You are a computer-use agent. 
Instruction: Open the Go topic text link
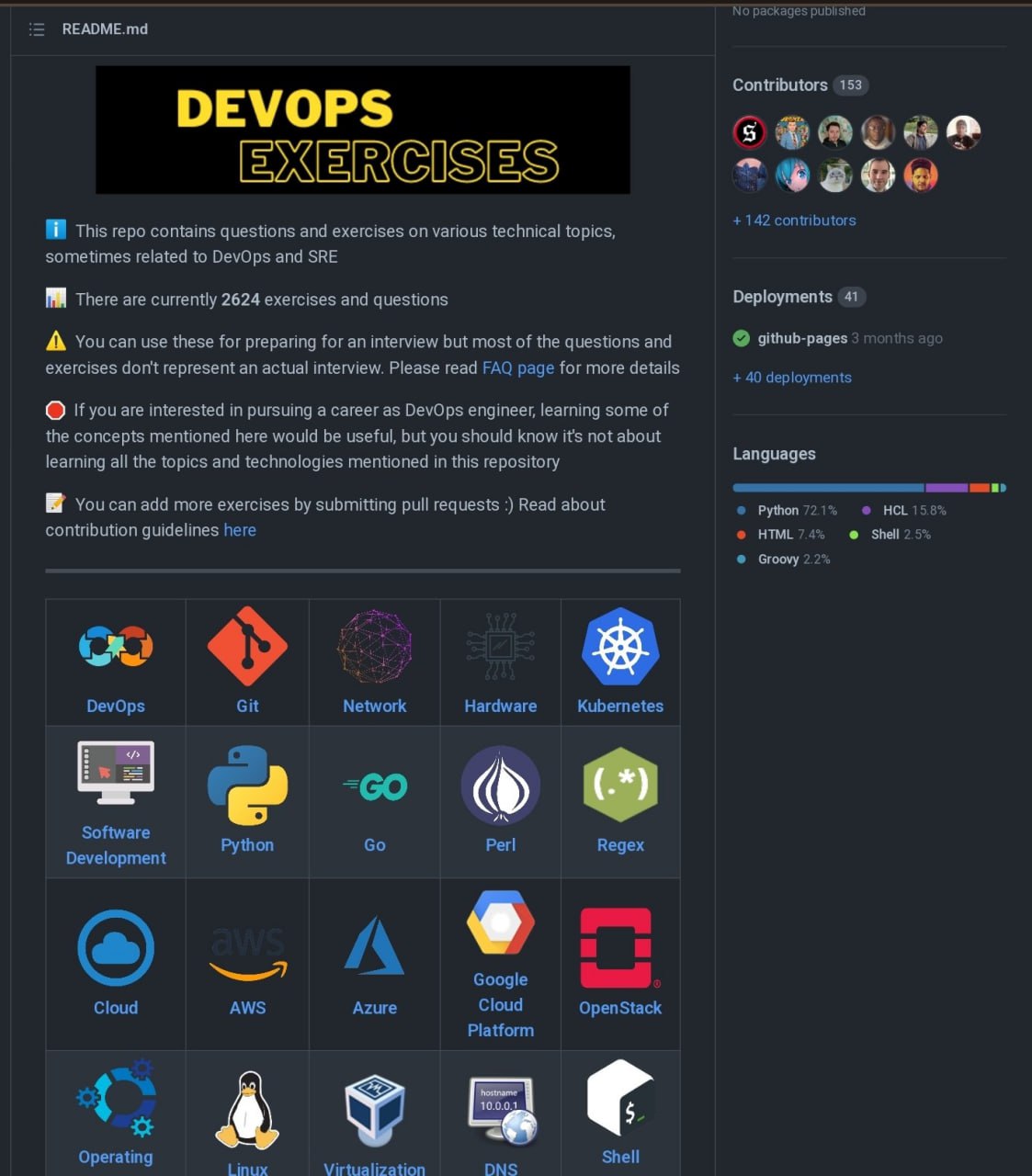(375, 844)
